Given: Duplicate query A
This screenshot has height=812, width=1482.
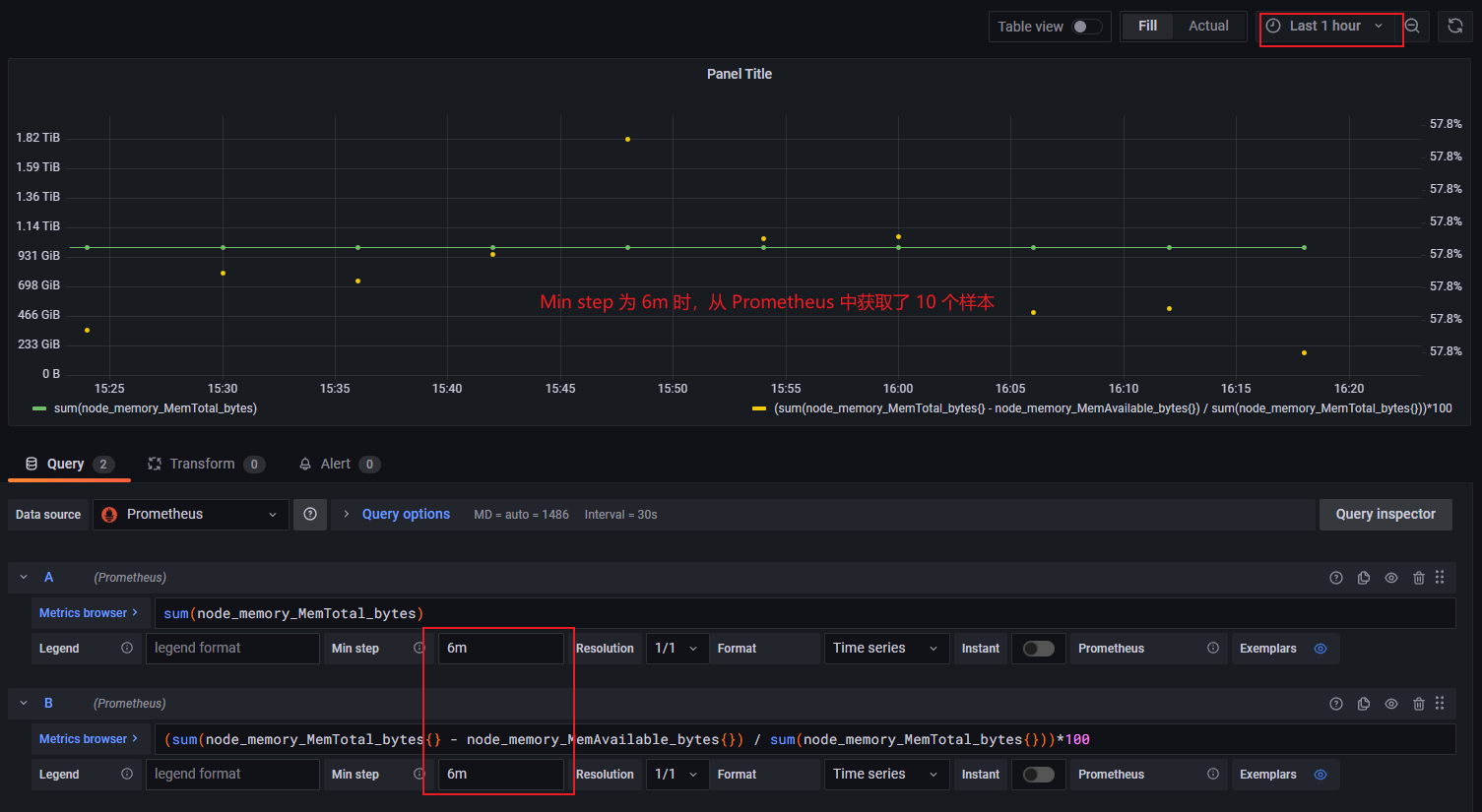Looking at the screenshot, I should 1364,578.
